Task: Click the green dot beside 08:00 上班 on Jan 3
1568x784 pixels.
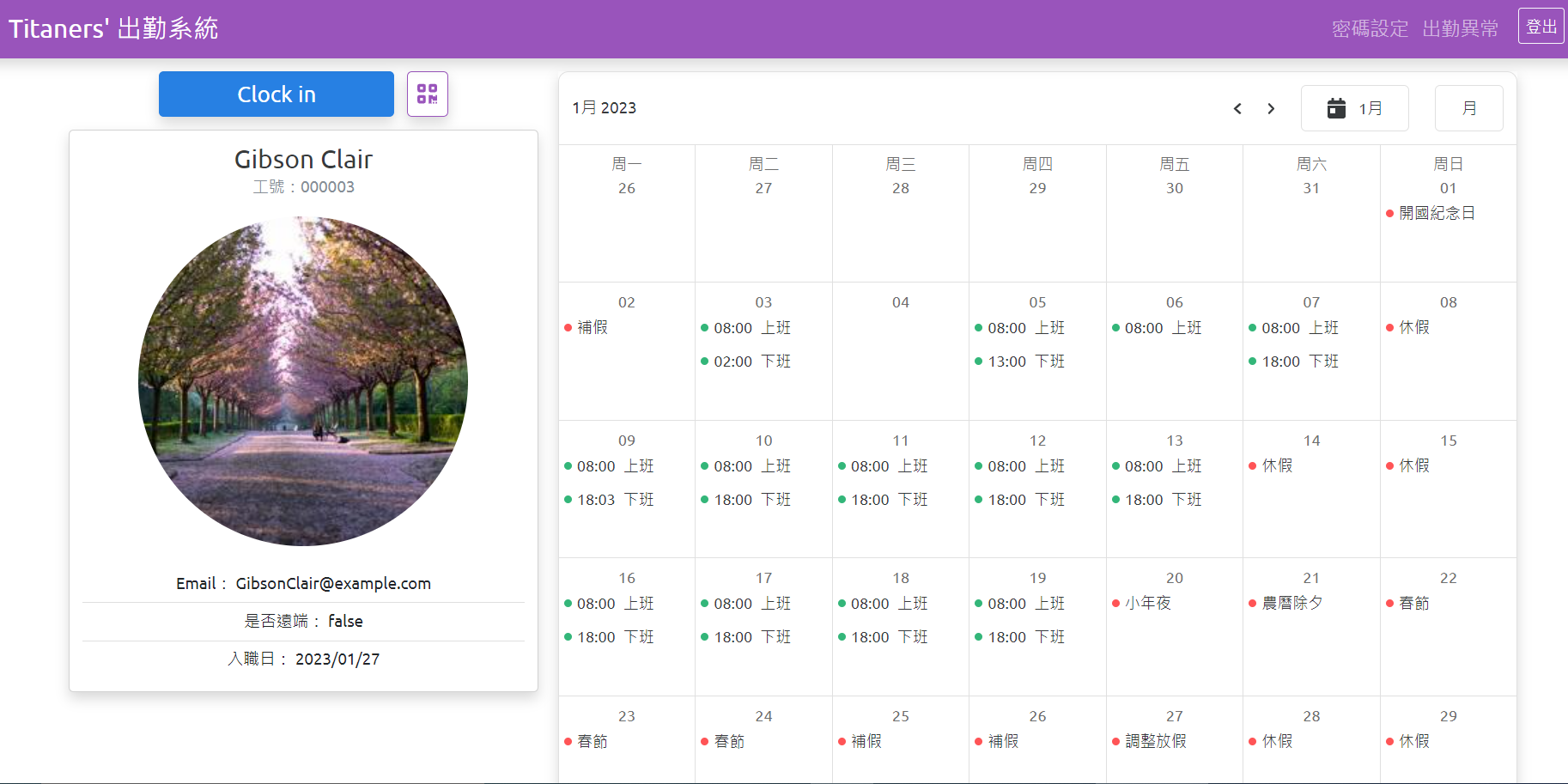Action: tap(705, 328)
